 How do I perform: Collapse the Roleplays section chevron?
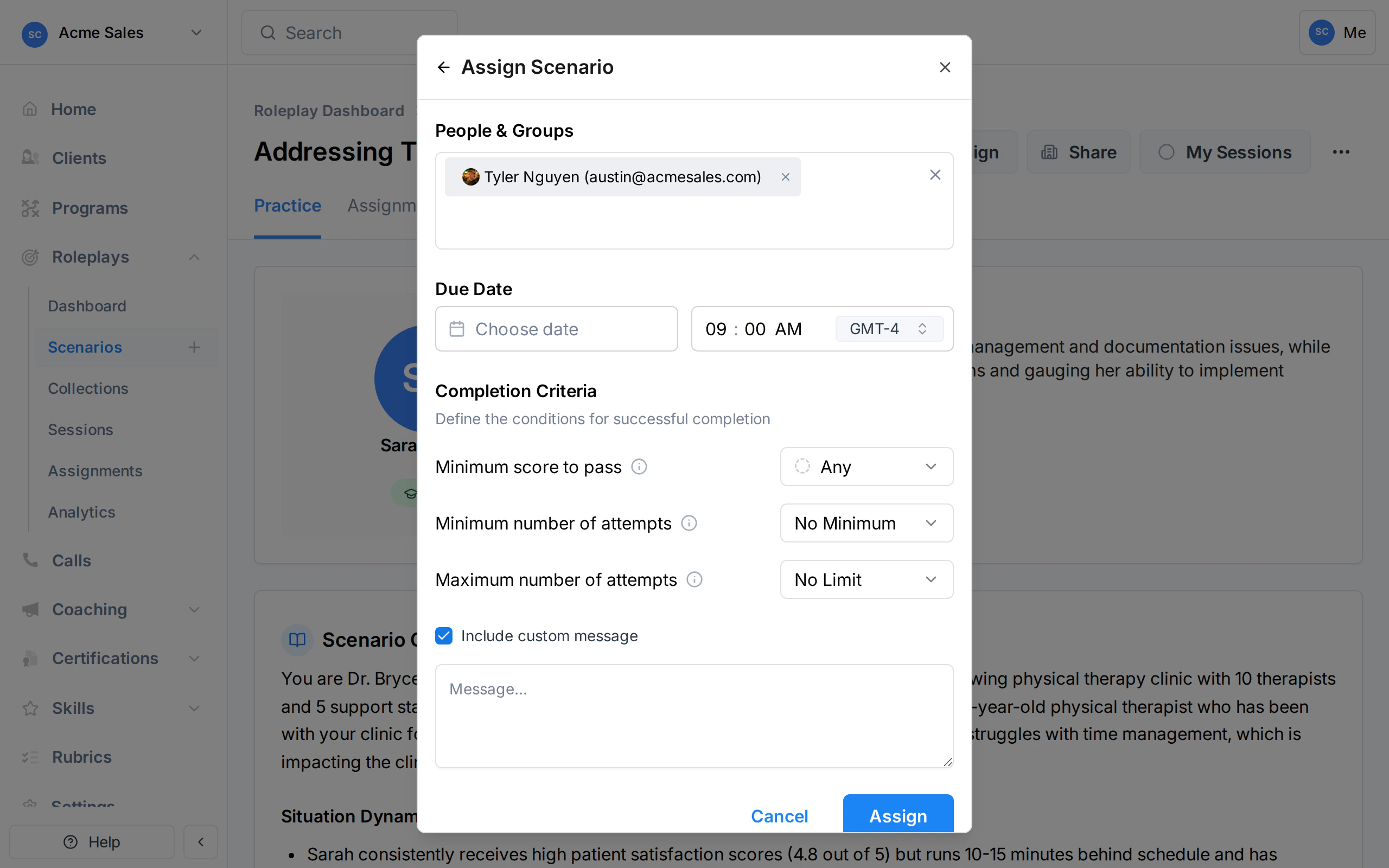[194, 257]
